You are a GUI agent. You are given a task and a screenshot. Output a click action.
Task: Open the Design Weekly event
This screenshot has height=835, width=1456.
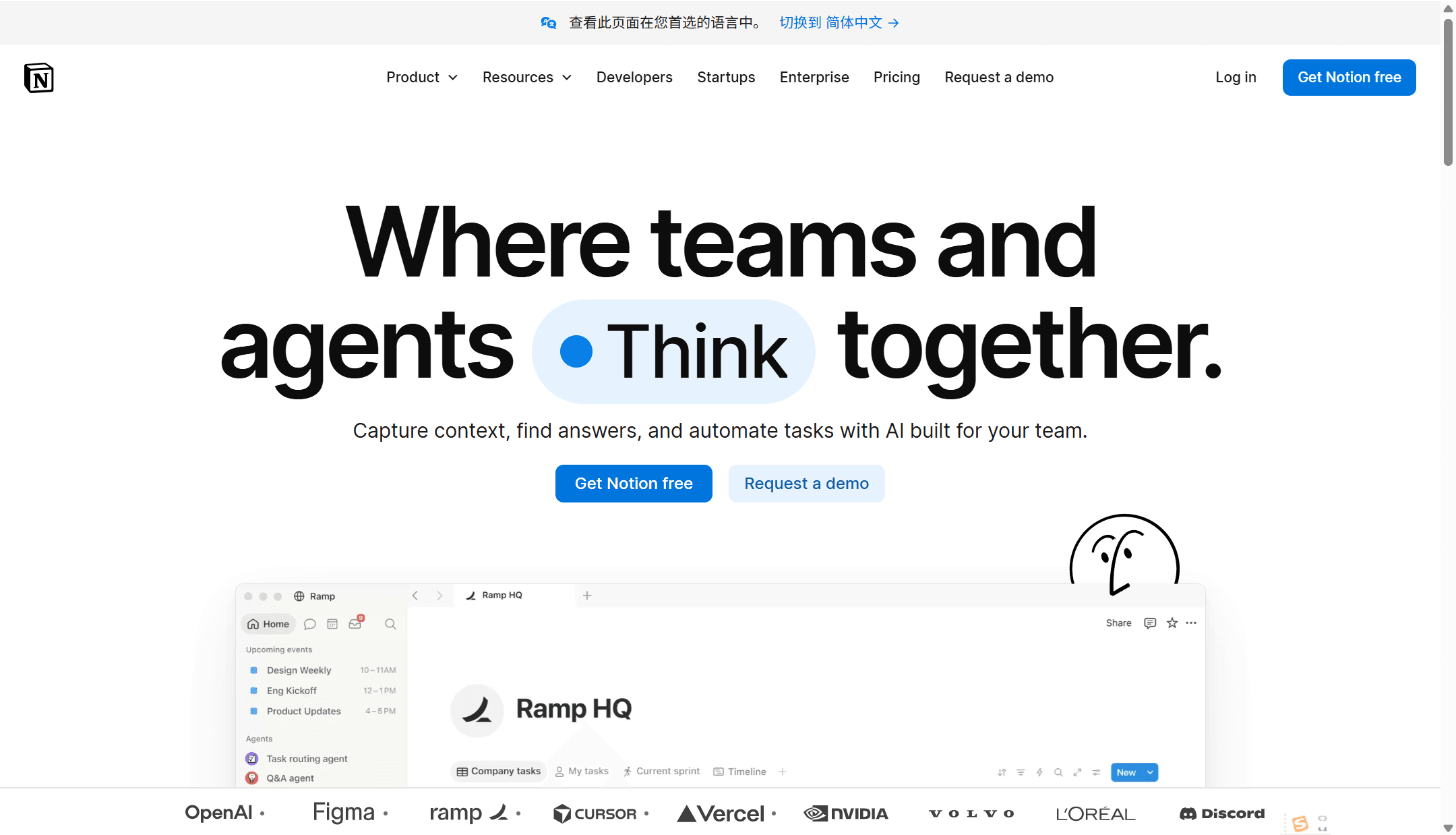pyautogui.click(x=322, y=670)
